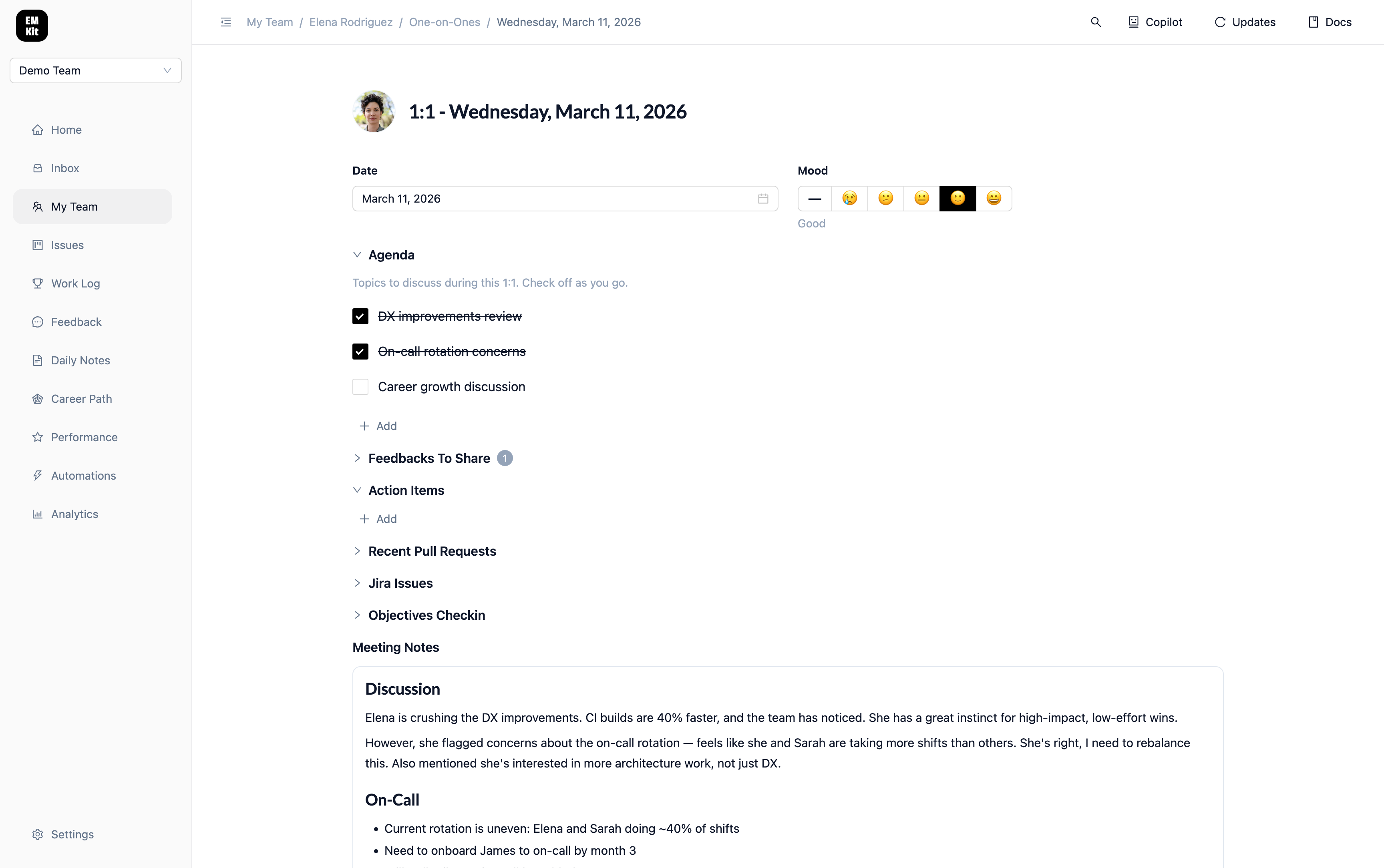This screenshot has height=868, width=1384.
Task: Uncheck On-call rotation concerns item
Action: tap(360, 352)
